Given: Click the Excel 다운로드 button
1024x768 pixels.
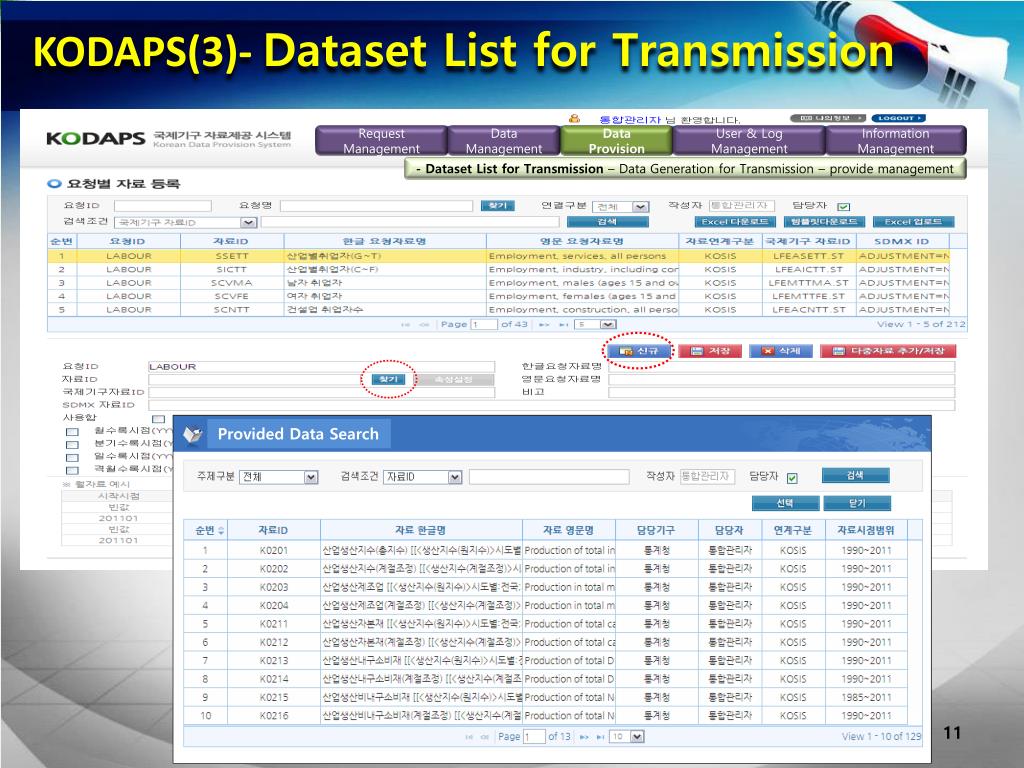Looking at the screenshot, I should click(735, 222).
